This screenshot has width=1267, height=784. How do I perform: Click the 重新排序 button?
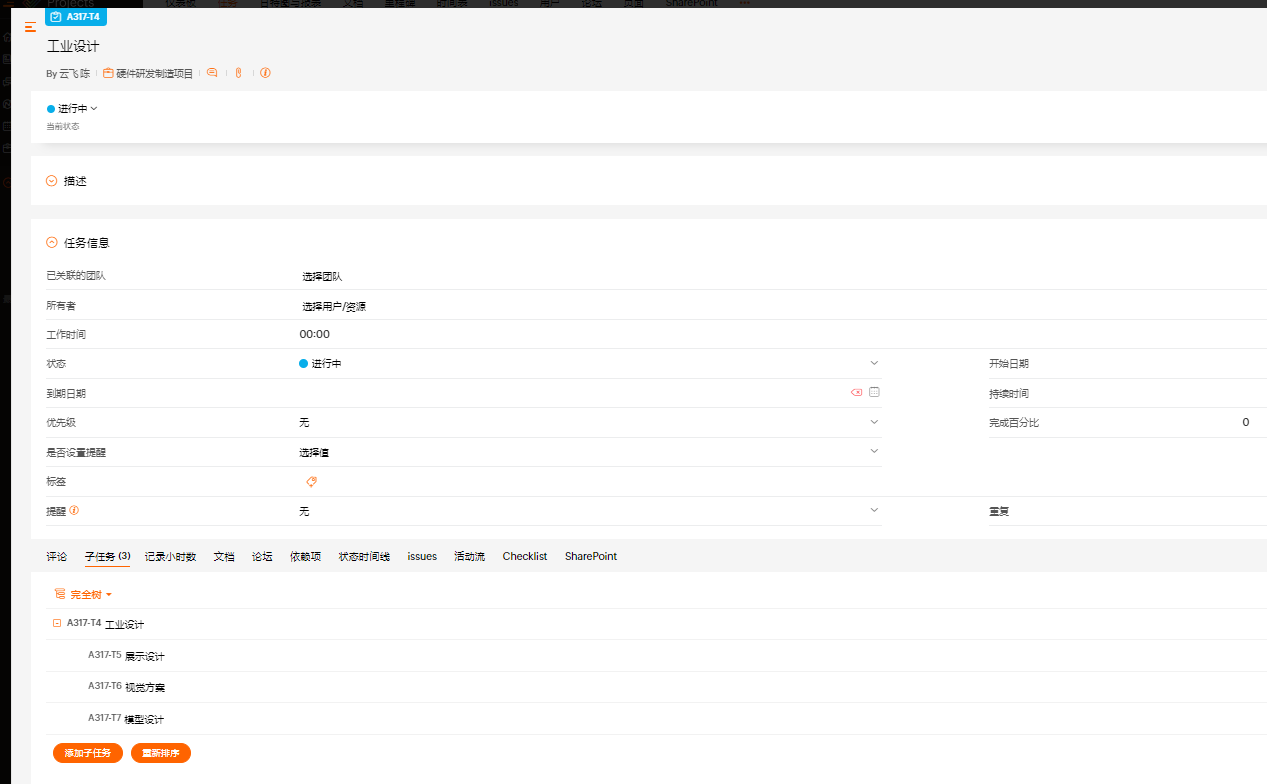click(x=161, y=753)
